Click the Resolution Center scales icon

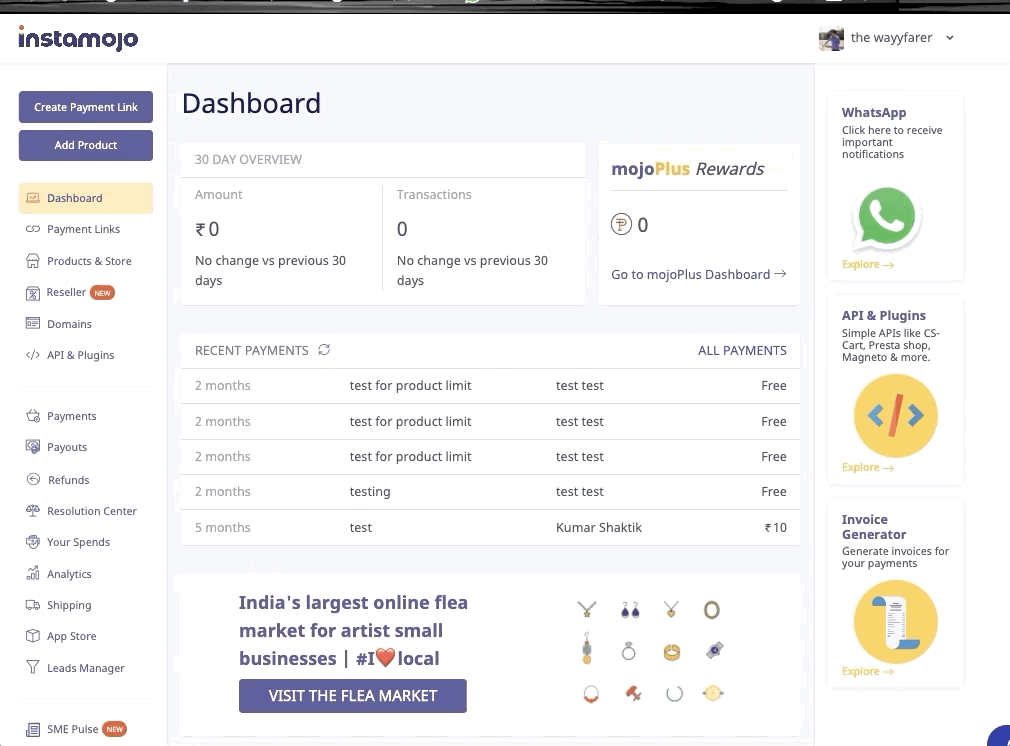click(33, 510)
